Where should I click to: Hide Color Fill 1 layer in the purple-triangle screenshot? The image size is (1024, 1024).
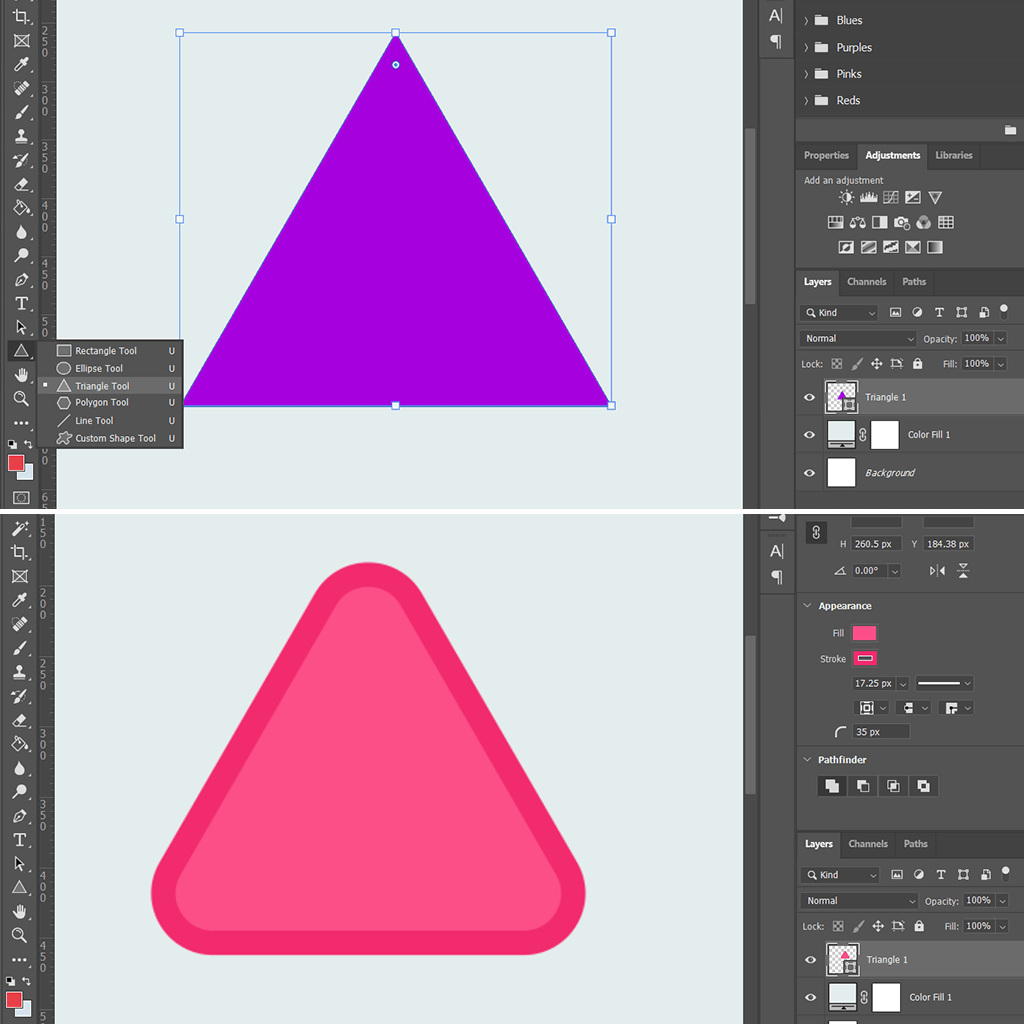pyautogui.click(x=809, y=435)
